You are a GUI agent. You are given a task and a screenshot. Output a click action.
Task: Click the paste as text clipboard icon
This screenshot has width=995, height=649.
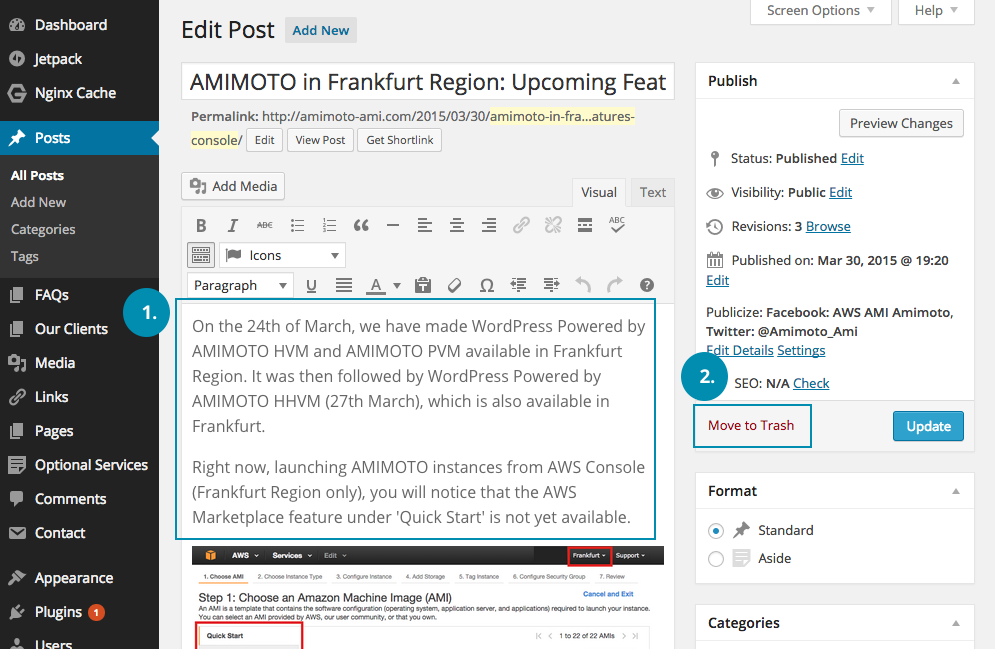click(x=422, y=285)
